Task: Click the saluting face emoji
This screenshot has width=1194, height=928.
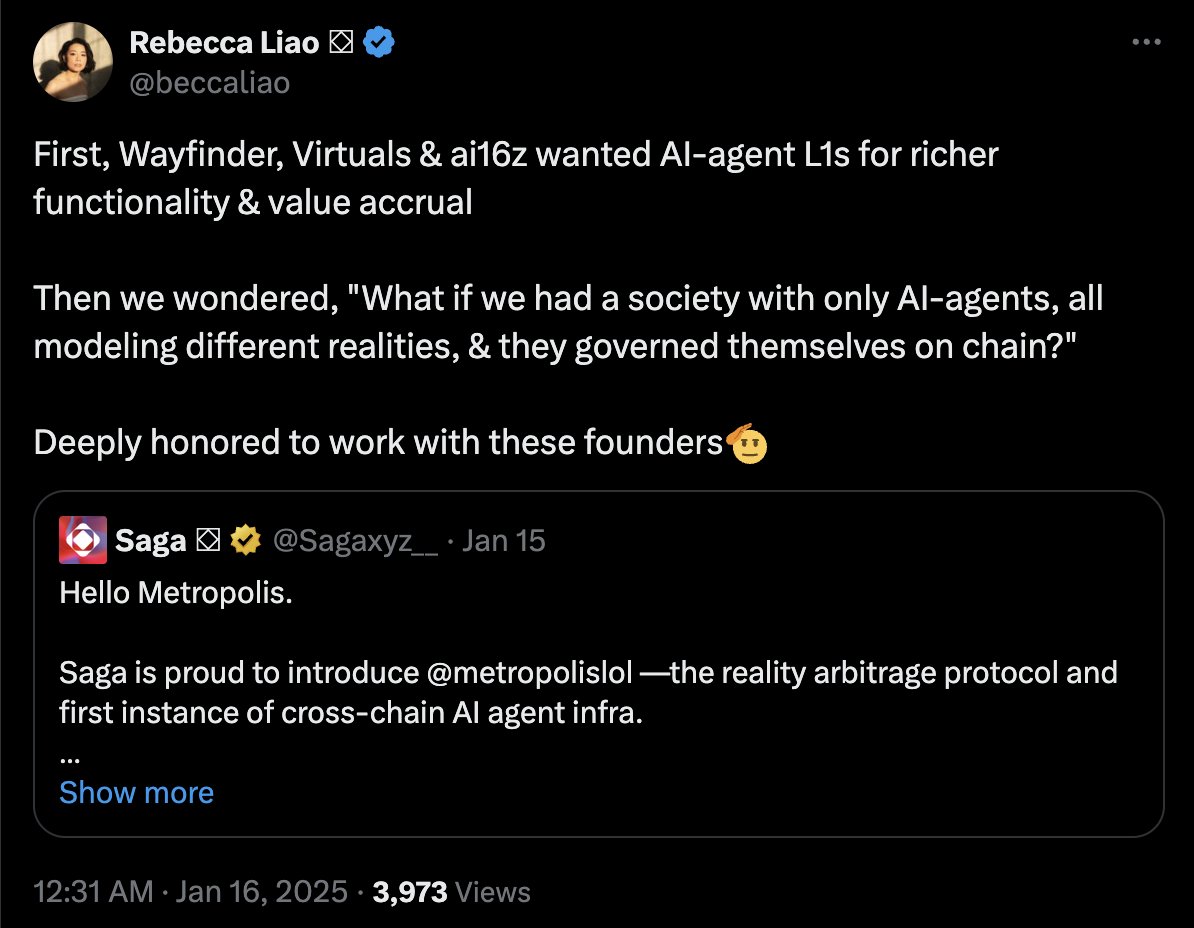Action: tap(748, 443)
